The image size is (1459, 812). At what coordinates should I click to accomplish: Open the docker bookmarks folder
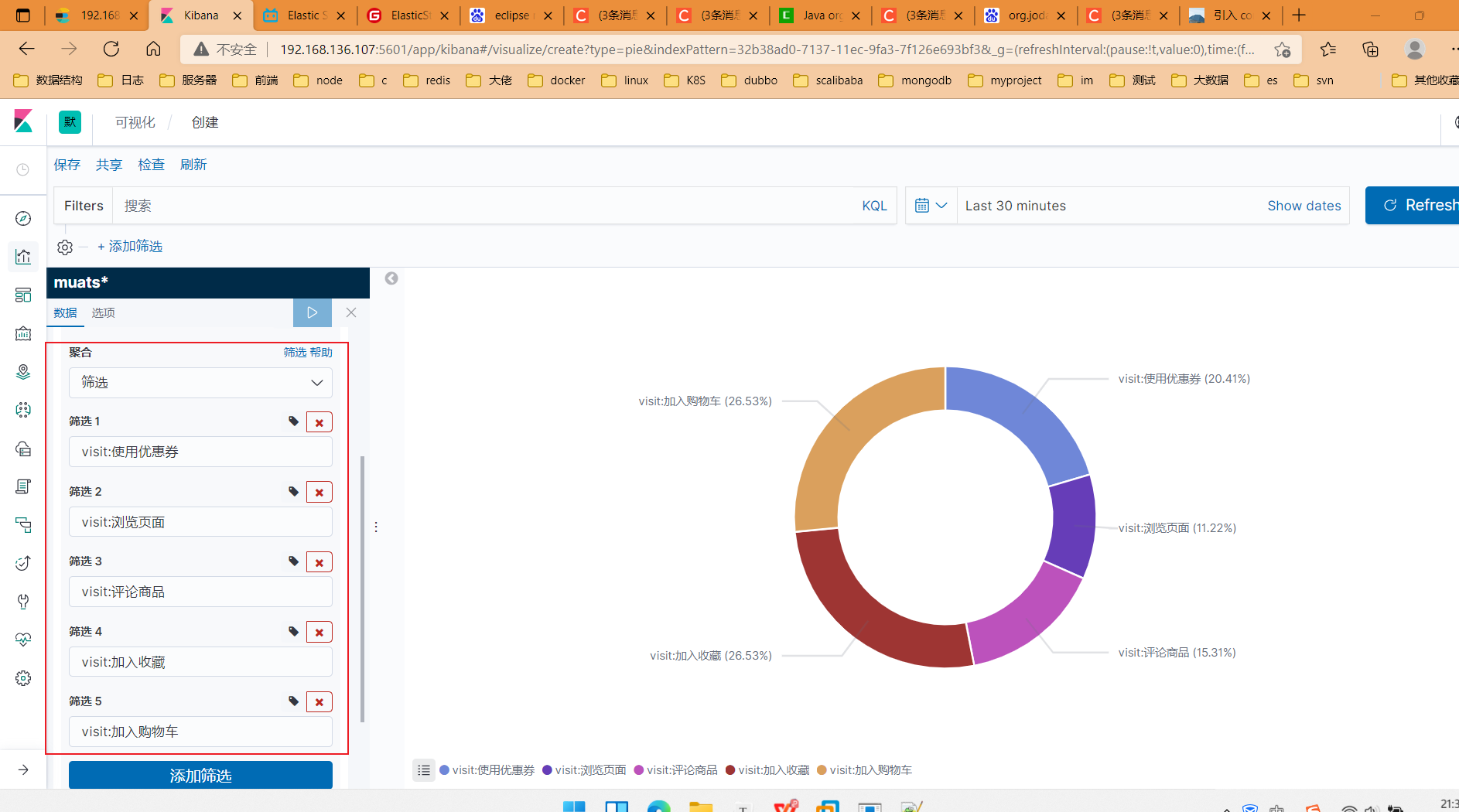click(556, 80)
